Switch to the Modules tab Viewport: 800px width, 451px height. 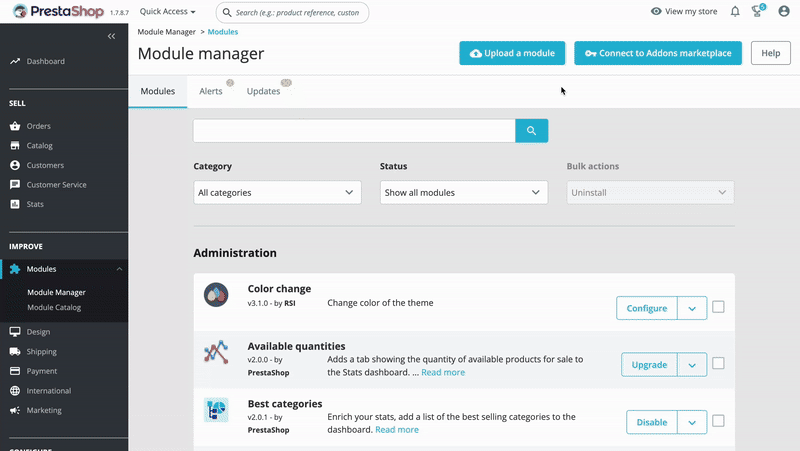pos(158,91)
